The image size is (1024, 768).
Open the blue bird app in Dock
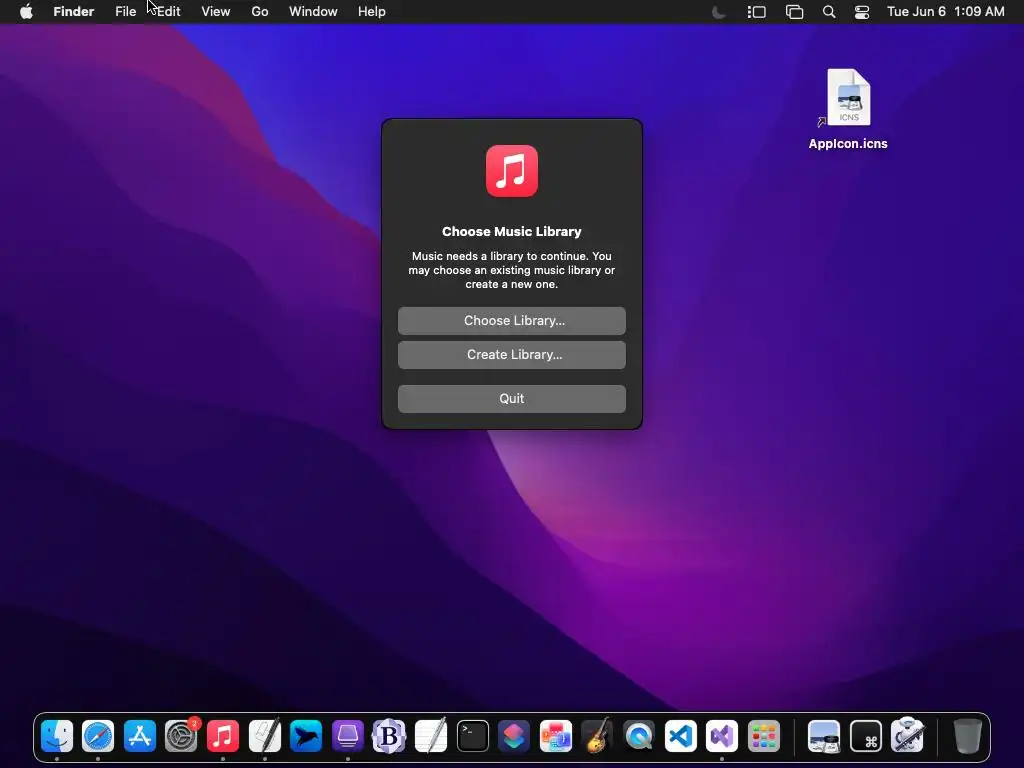306,736
